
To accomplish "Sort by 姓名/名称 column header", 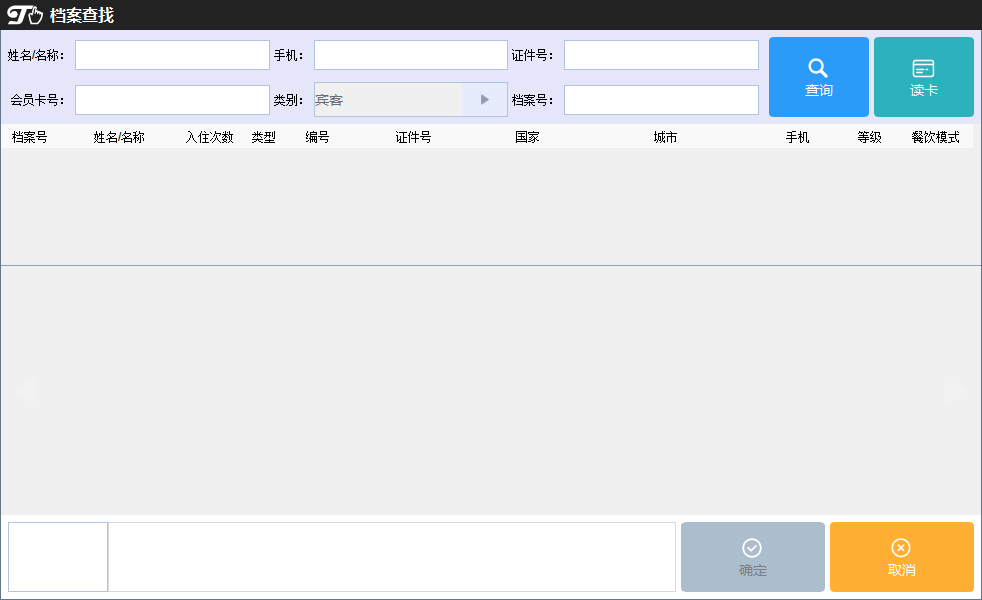I will pyautogui.click(x=119, y=137).
